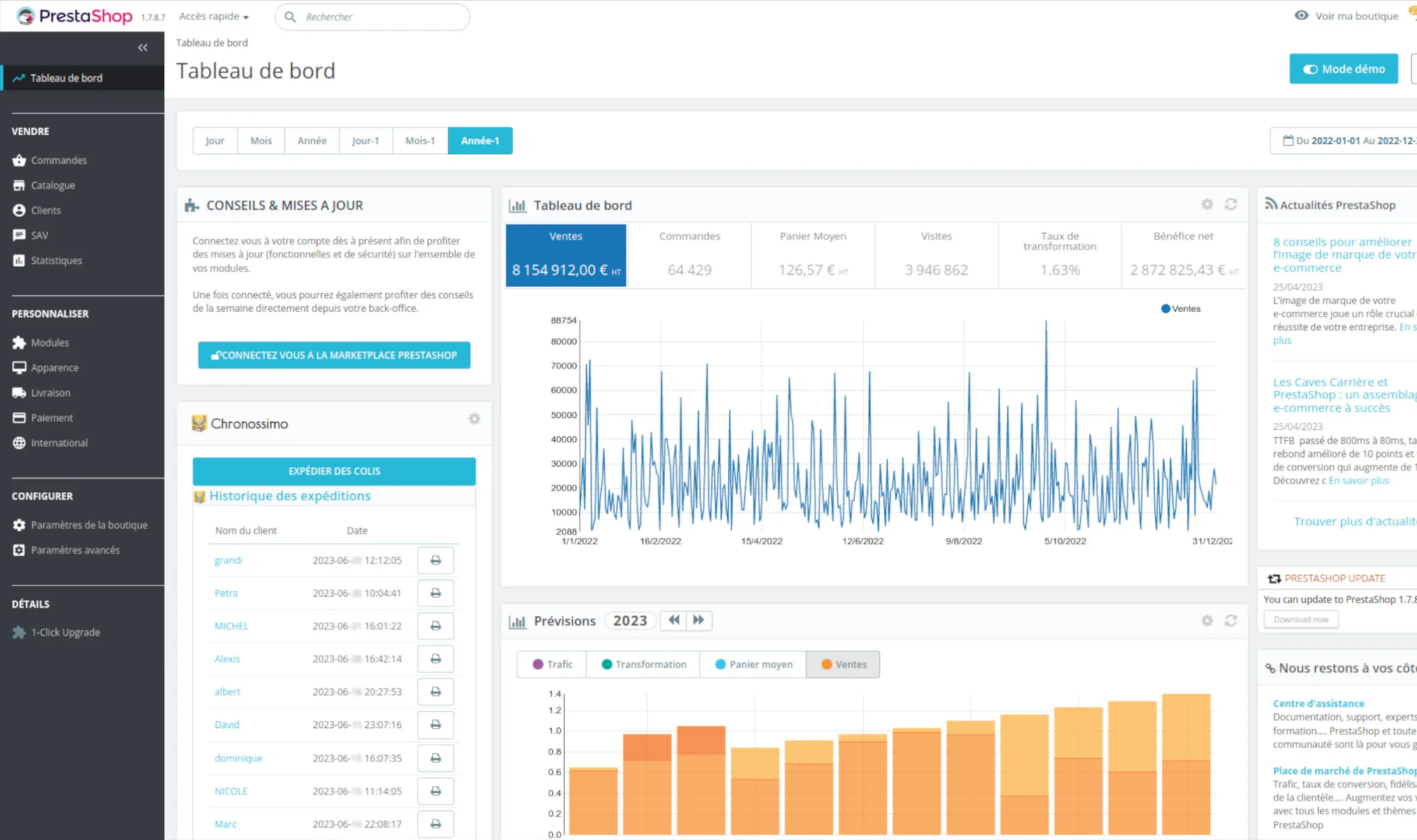Collapse the sidebar with double-chevron icon

pos(143,48)
